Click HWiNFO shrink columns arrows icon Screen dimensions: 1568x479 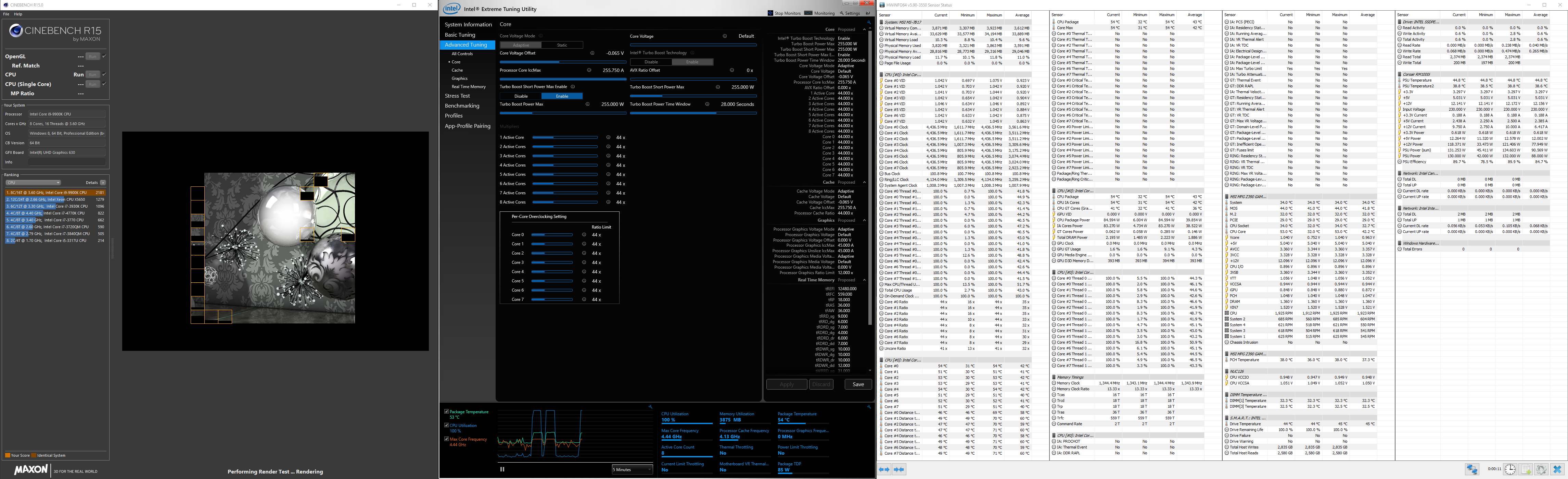(899, 469)
